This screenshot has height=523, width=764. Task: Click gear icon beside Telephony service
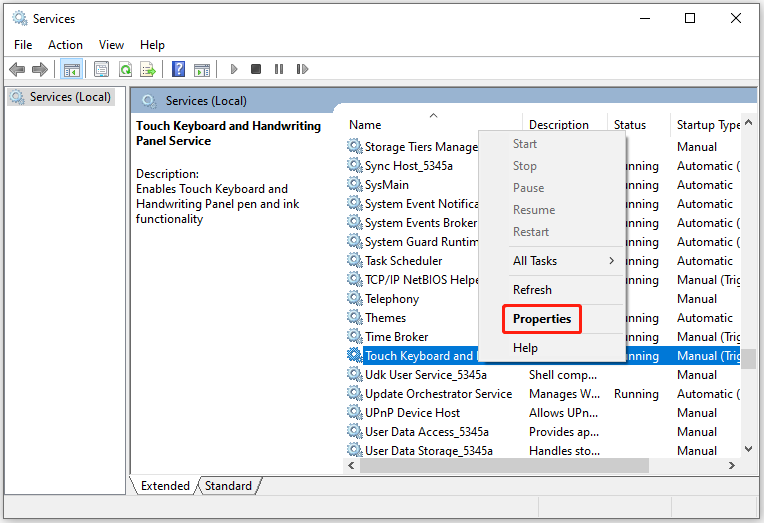(x=355, y=298)
